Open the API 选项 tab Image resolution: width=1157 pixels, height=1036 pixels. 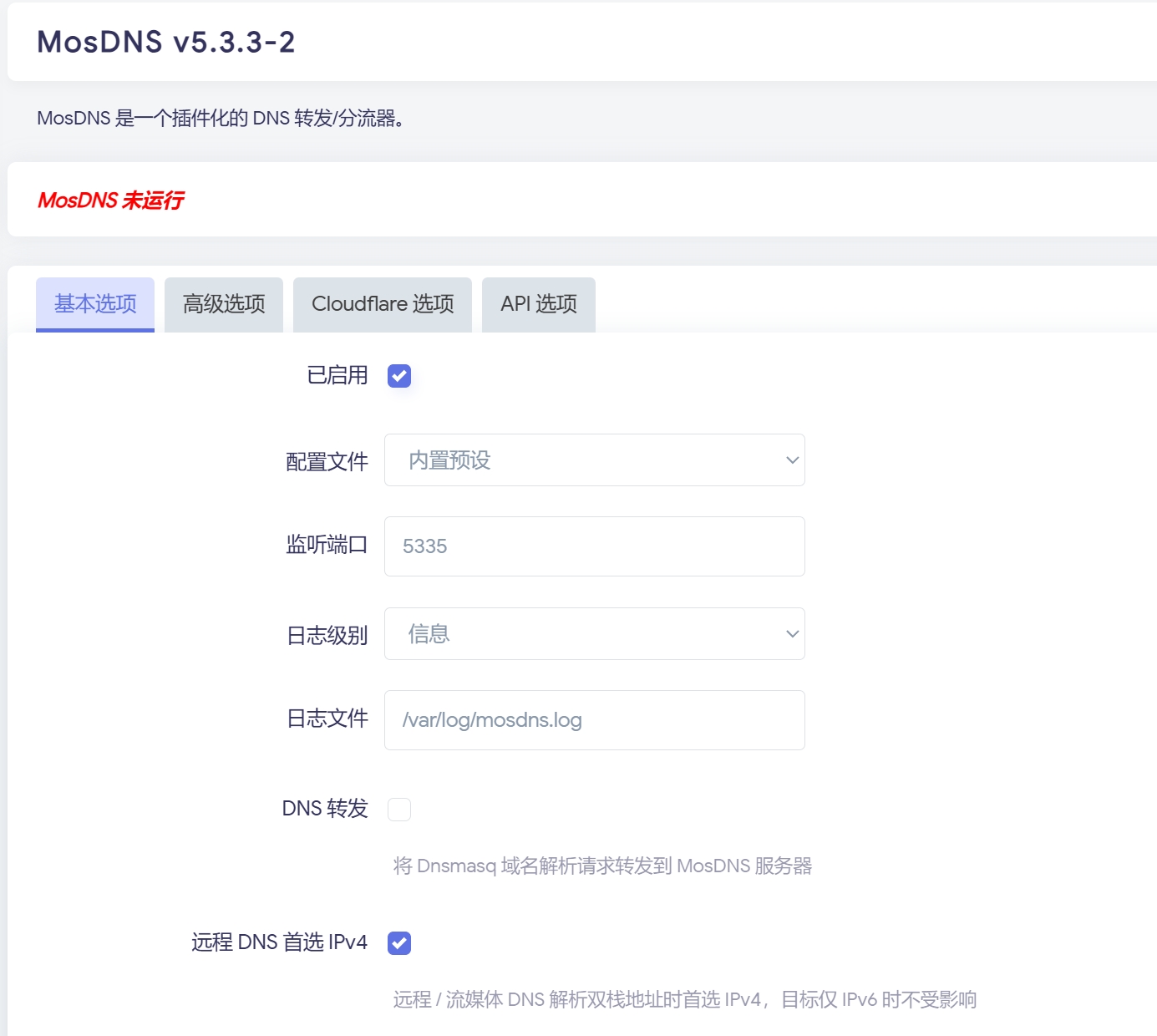click(x=539, y=304)
